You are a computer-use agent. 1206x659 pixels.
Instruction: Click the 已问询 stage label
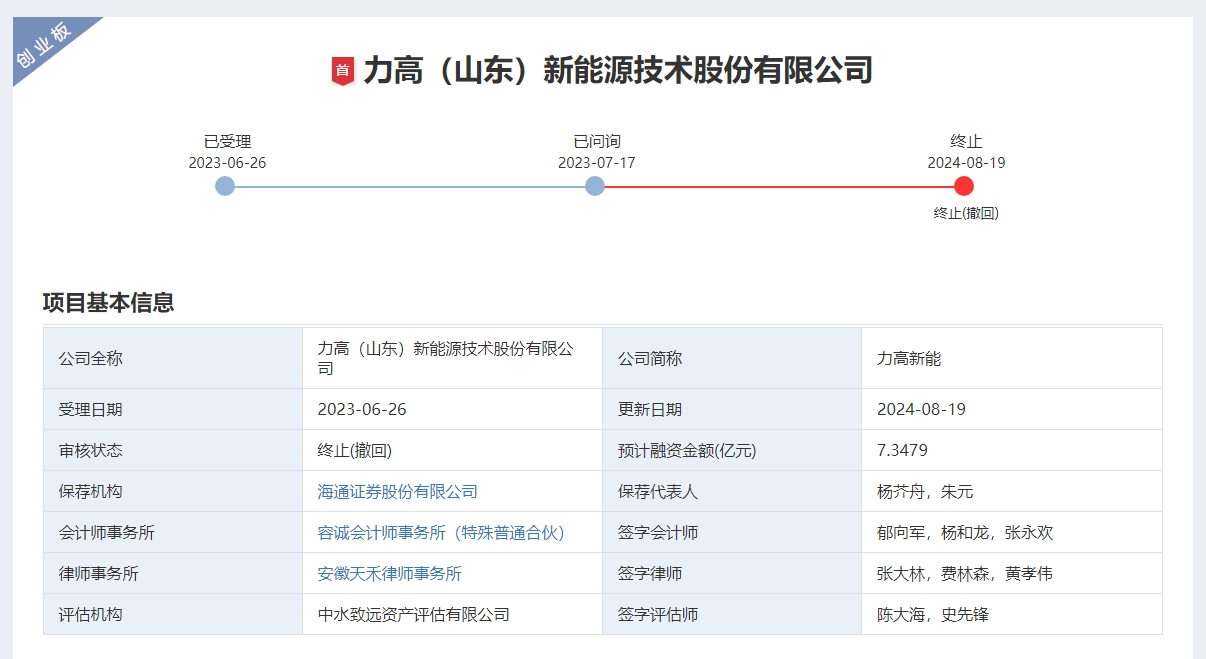597,142
